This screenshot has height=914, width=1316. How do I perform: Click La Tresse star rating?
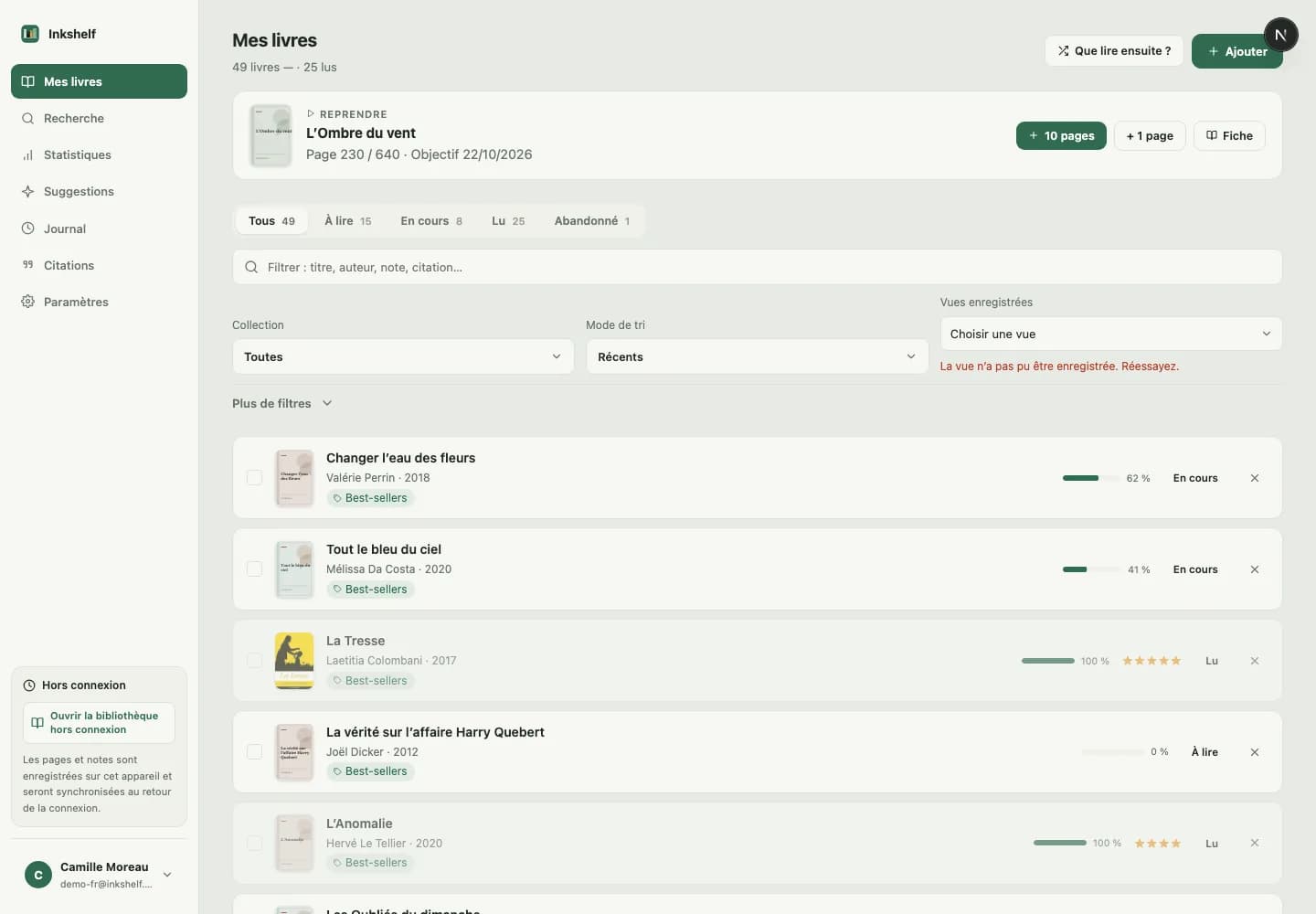1151,661
